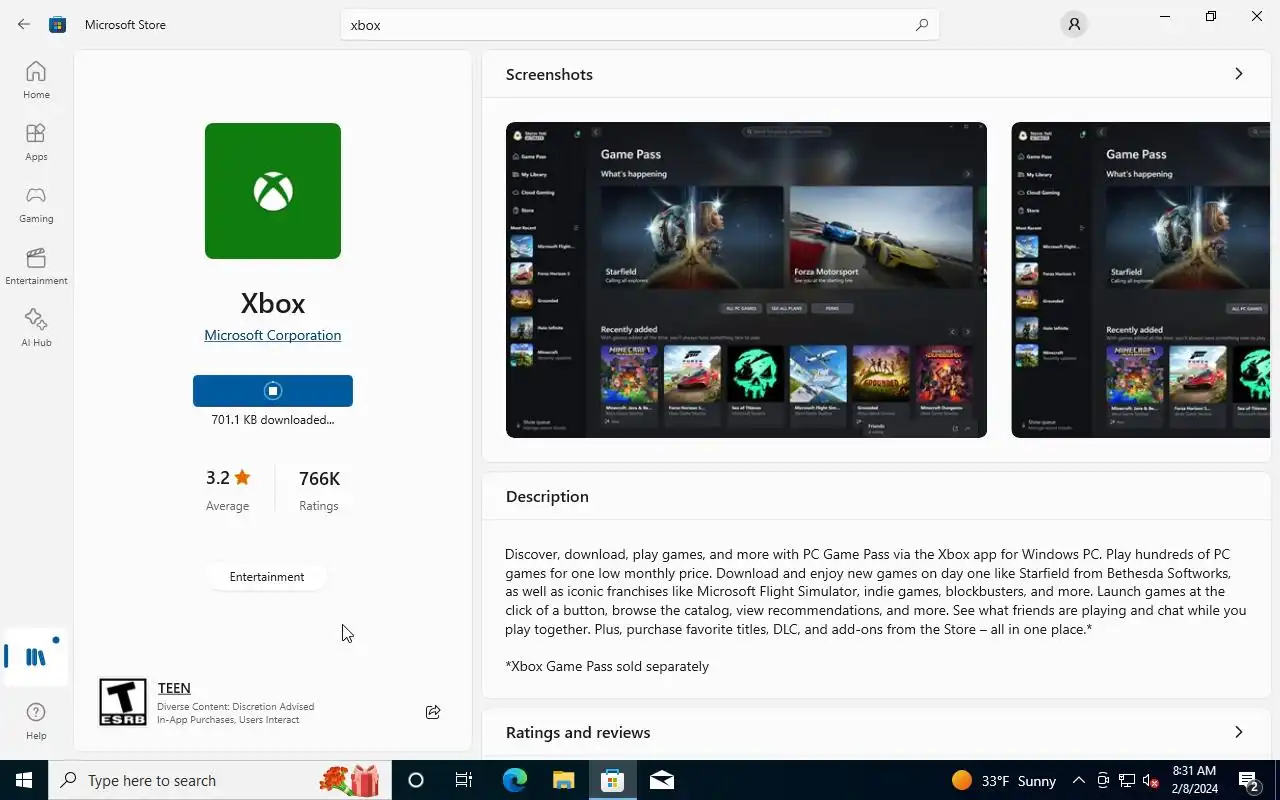Open the clock showing 8:31 AM
The image size is (1280, 800).
pos(1194,780)
